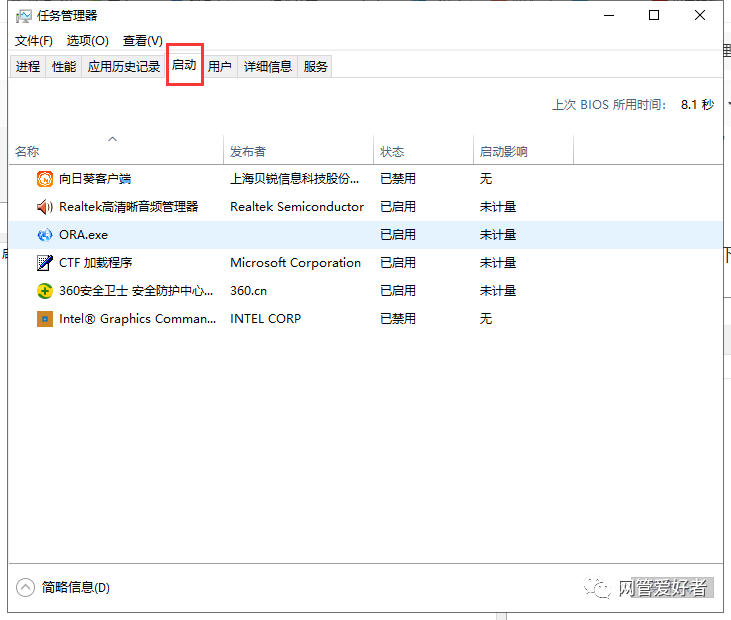Viewport: 731px width, 620px height.
Task: Click the ORA.exe globe icon
Action: (x=45, y=235)
